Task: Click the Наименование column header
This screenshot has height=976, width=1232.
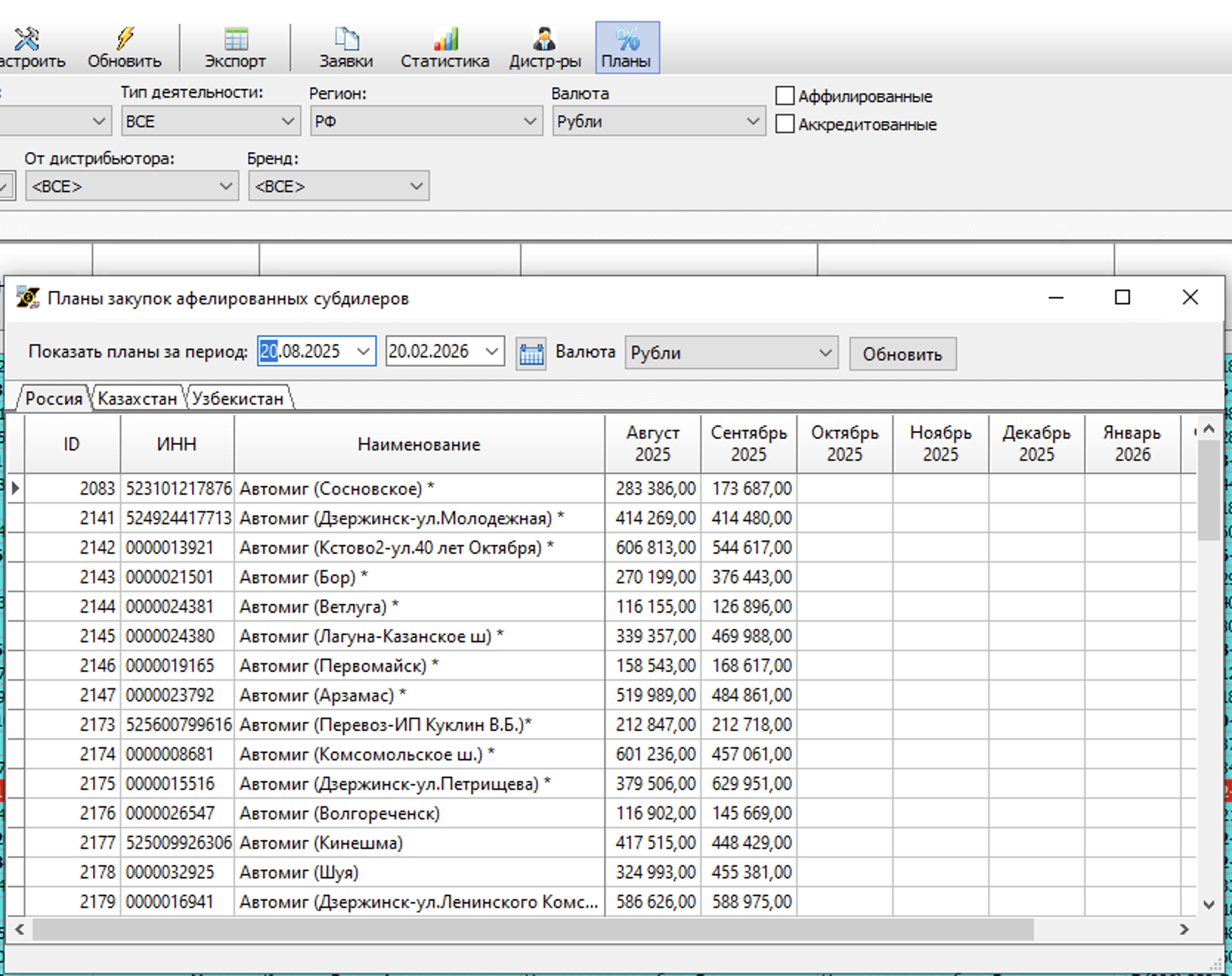Action: [x=420, y=444]
